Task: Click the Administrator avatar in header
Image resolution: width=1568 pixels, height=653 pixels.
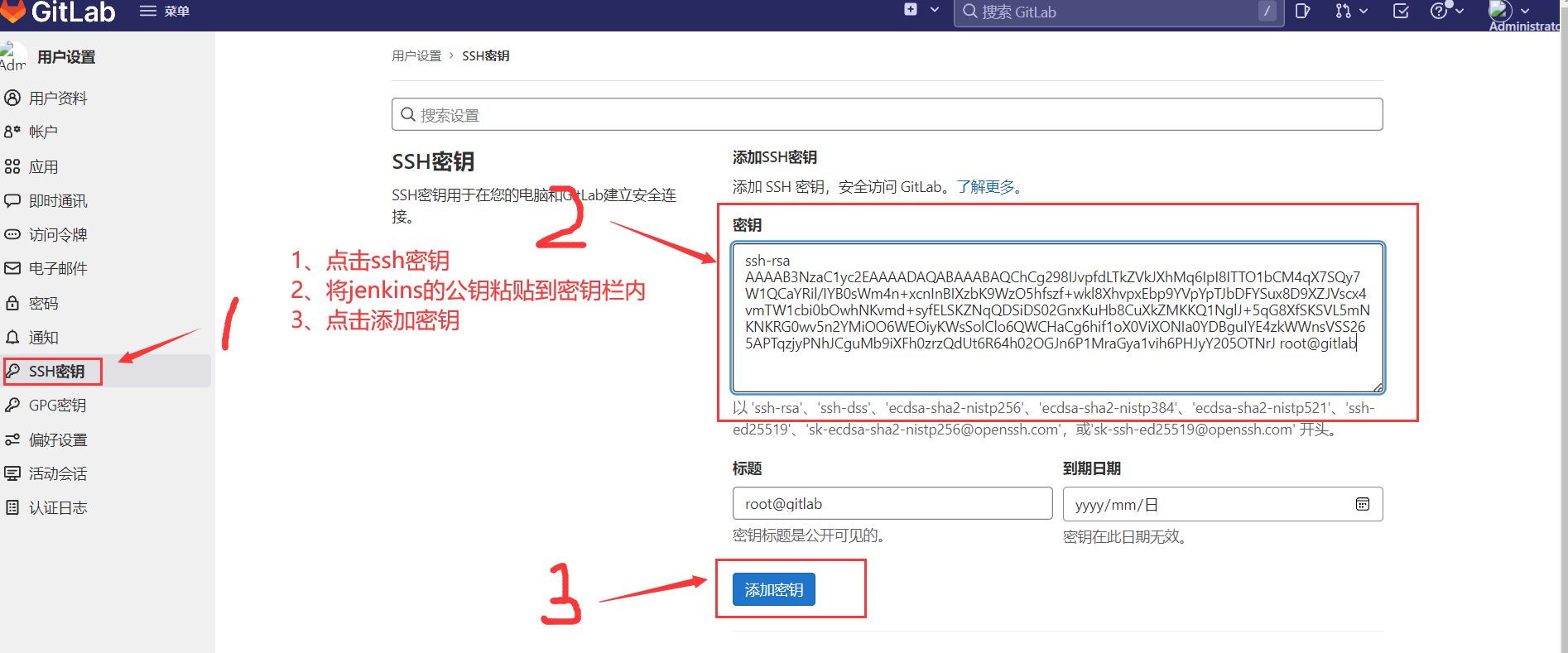Action: tap(1500, 10)
